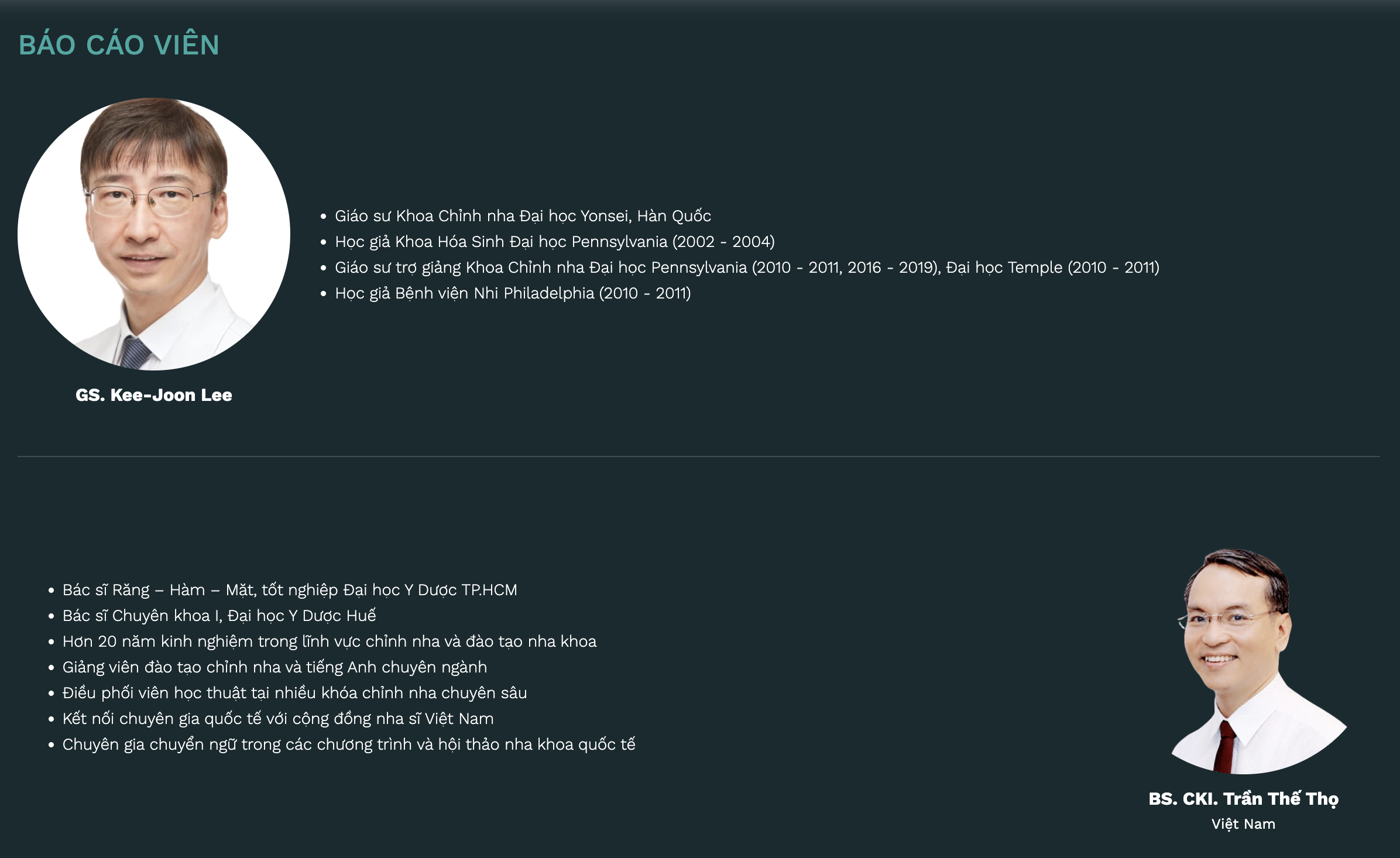This screenshot has height=858, width=1400.
Task: Select the Pennsylvania 2002 - 2004 scholar line
Action: (555, 242)
